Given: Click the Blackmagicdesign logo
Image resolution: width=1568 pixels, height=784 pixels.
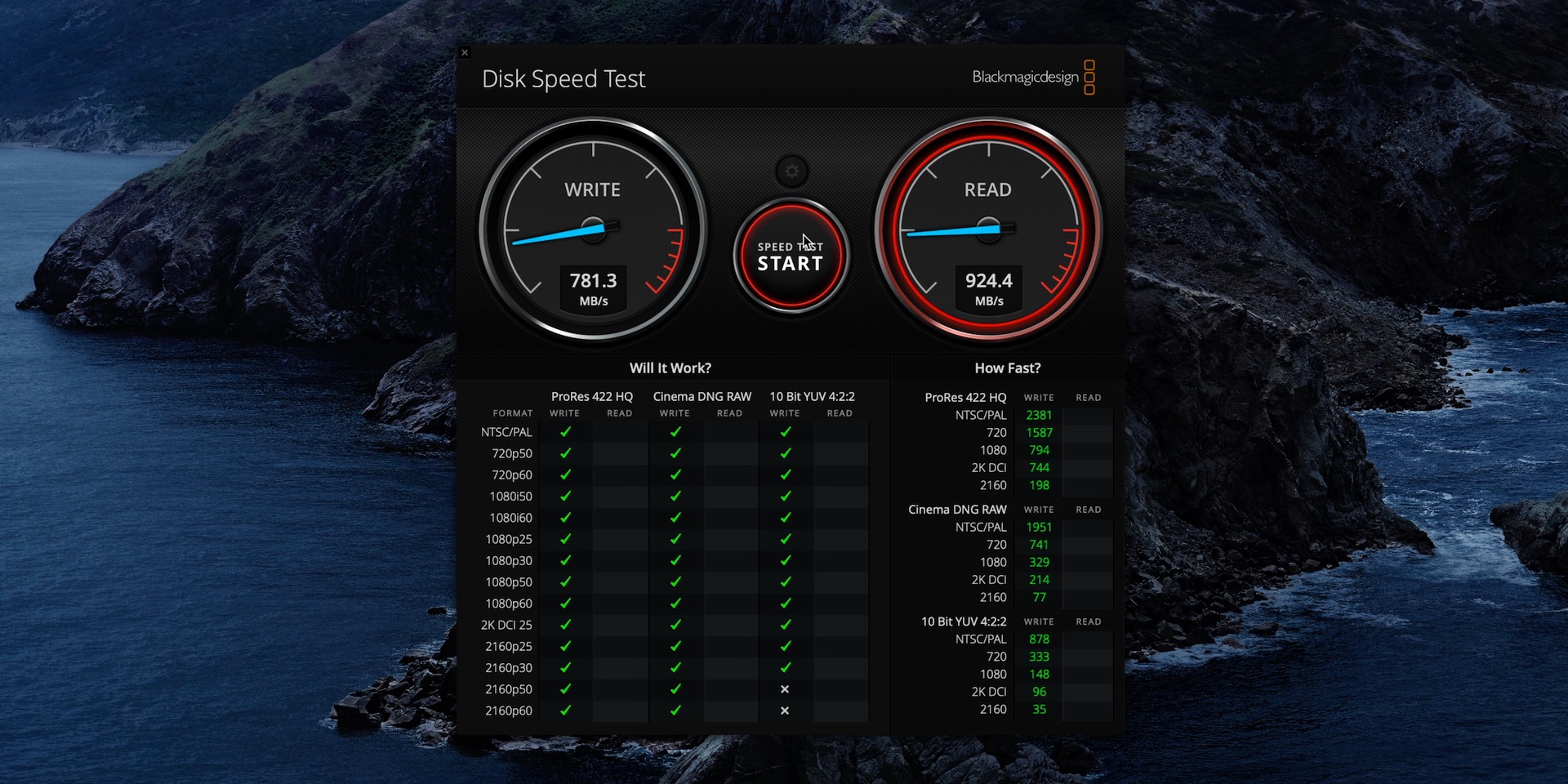Looking at the screenshot, I should click(1033, 78).
